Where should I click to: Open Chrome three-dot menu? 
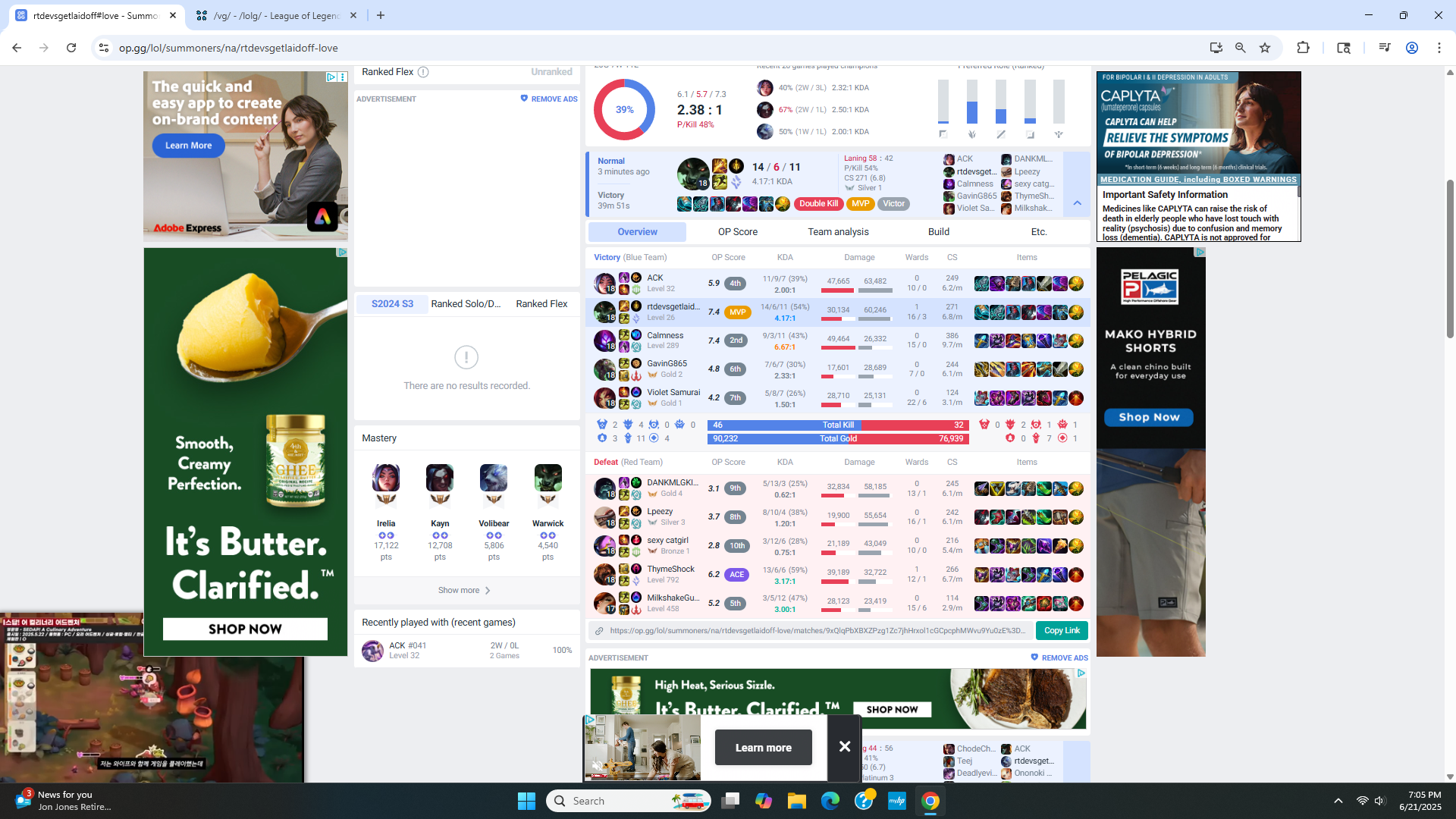pyautogui.click(x=1439, y=48)
